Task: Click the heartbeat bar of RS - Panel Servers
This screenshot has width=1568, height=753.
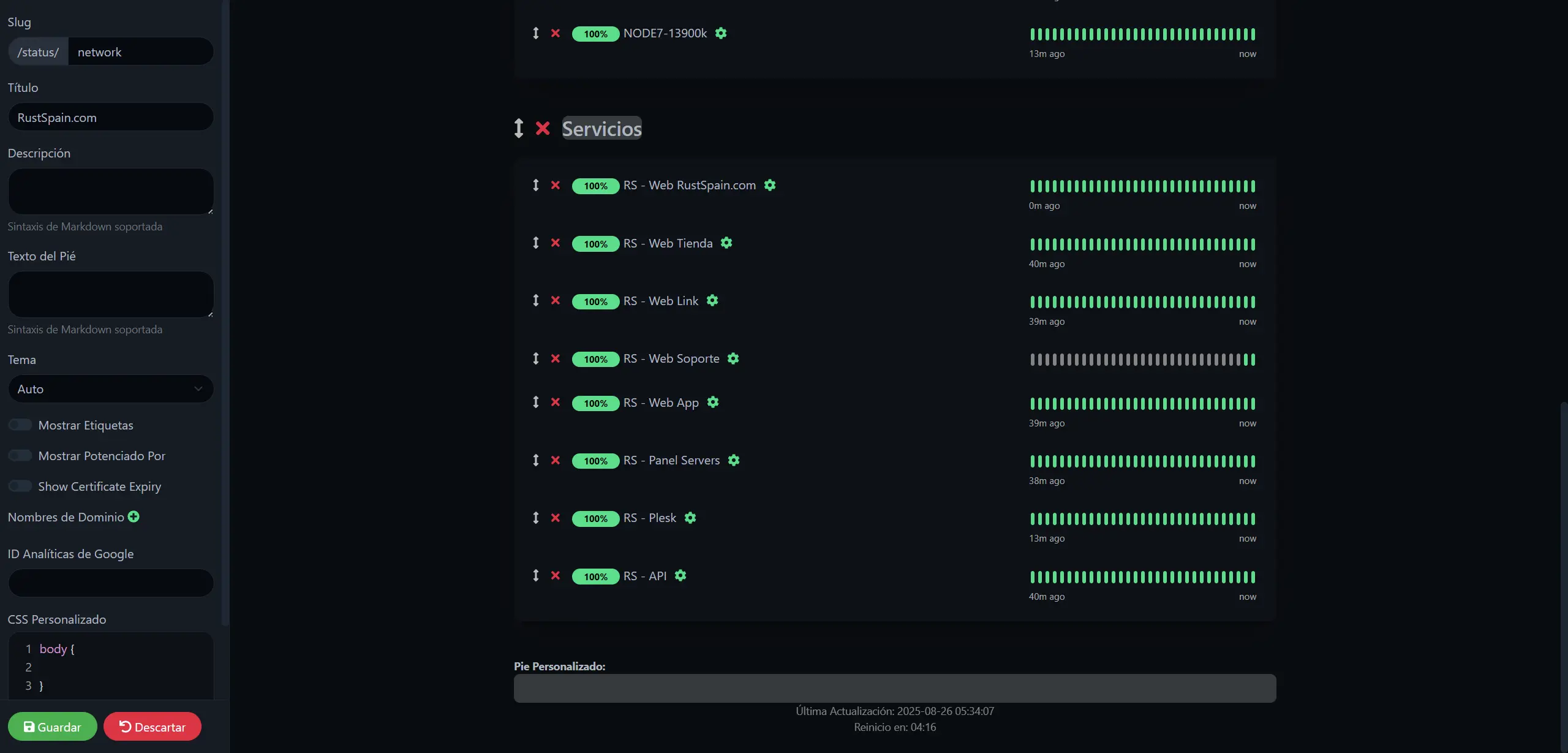Action: (1143, 461)
